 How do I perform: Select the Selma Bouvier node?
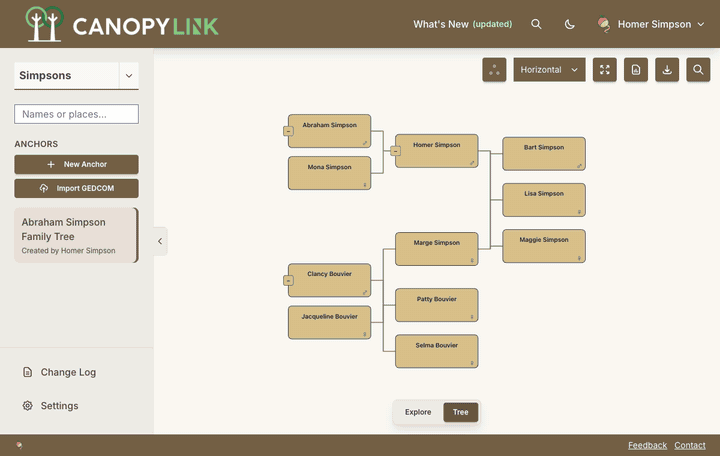[x=437, y=351]
